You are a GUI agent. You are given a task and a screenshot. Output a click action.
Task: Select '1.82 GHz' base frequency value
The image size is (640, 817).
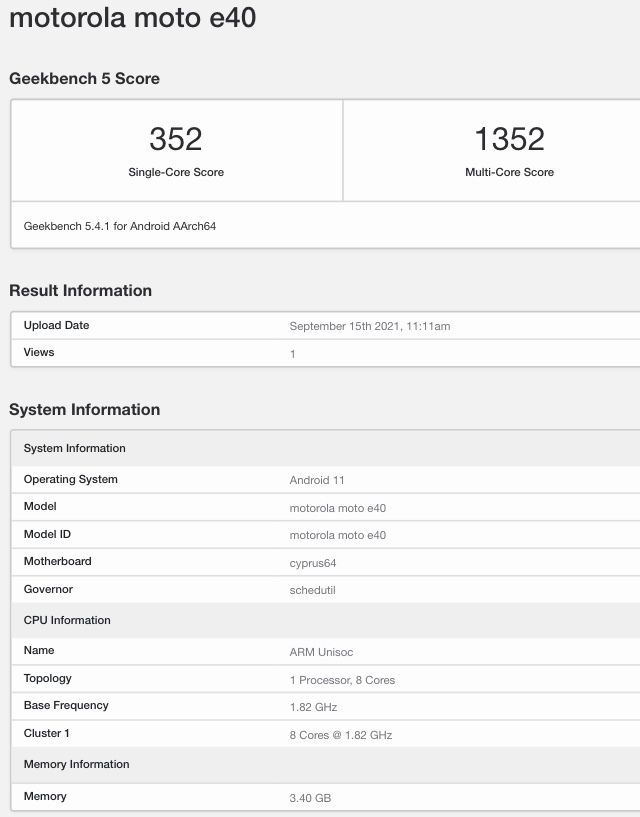[314, 707]
